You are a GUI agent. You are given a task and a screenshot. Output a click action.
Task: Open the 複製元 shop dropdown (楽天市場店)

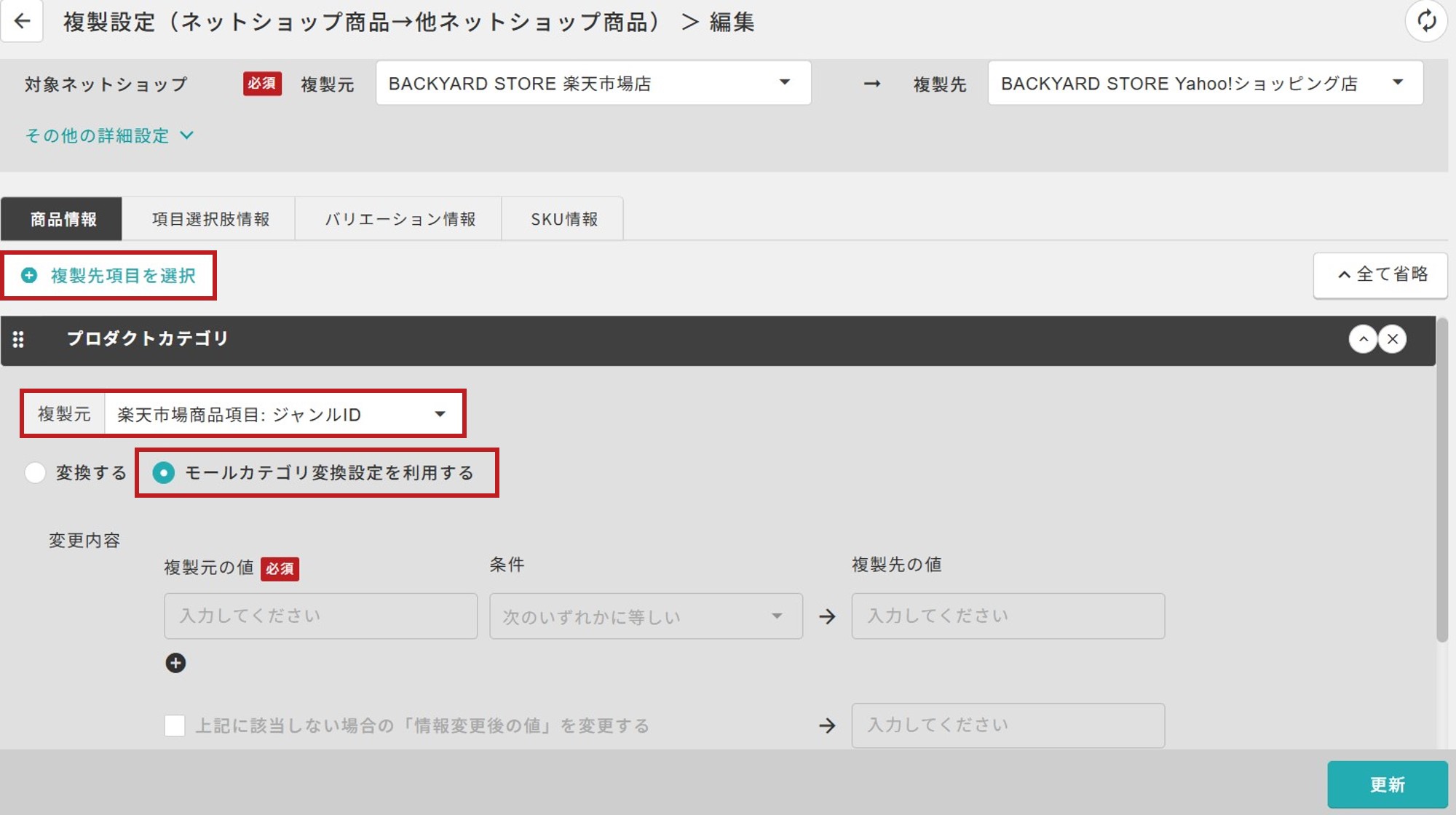tap(593, 83)
